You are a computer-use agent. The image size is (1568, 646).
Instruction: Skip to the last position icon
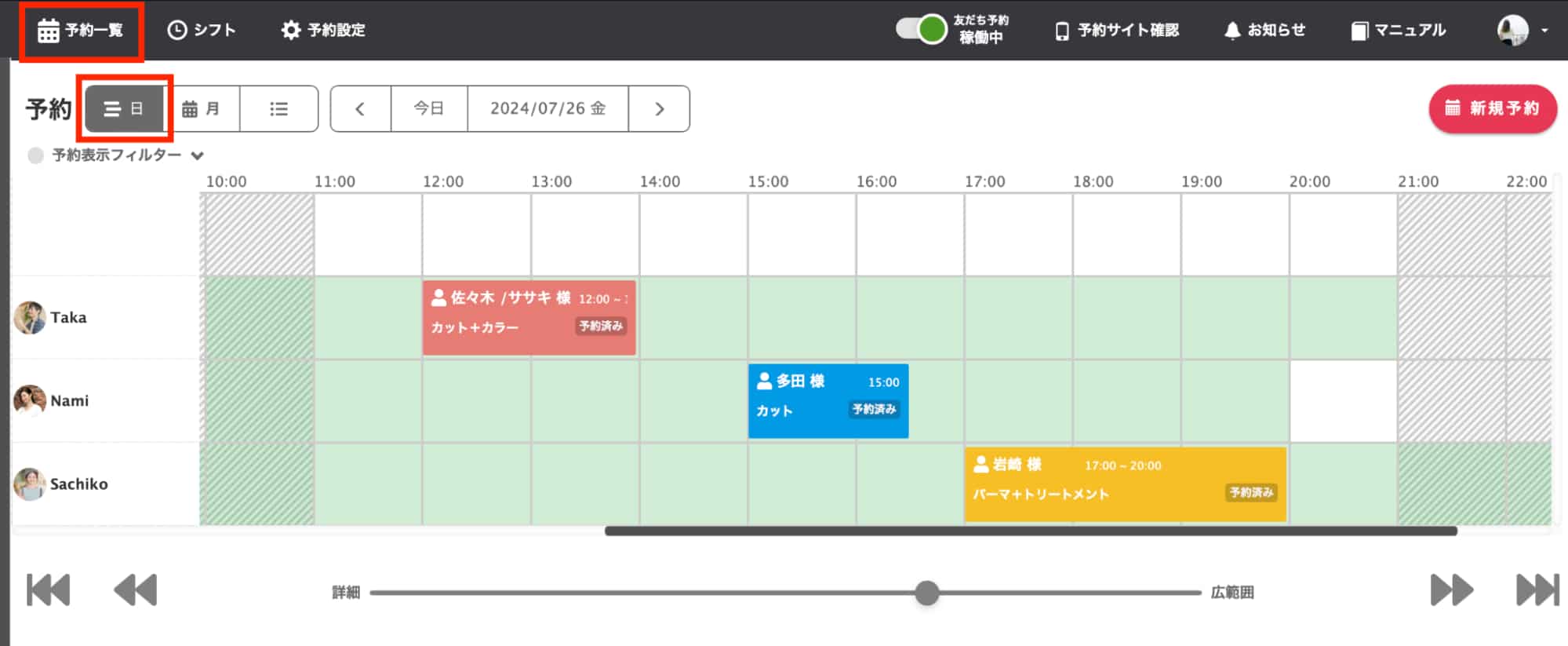pos(1537,590)
